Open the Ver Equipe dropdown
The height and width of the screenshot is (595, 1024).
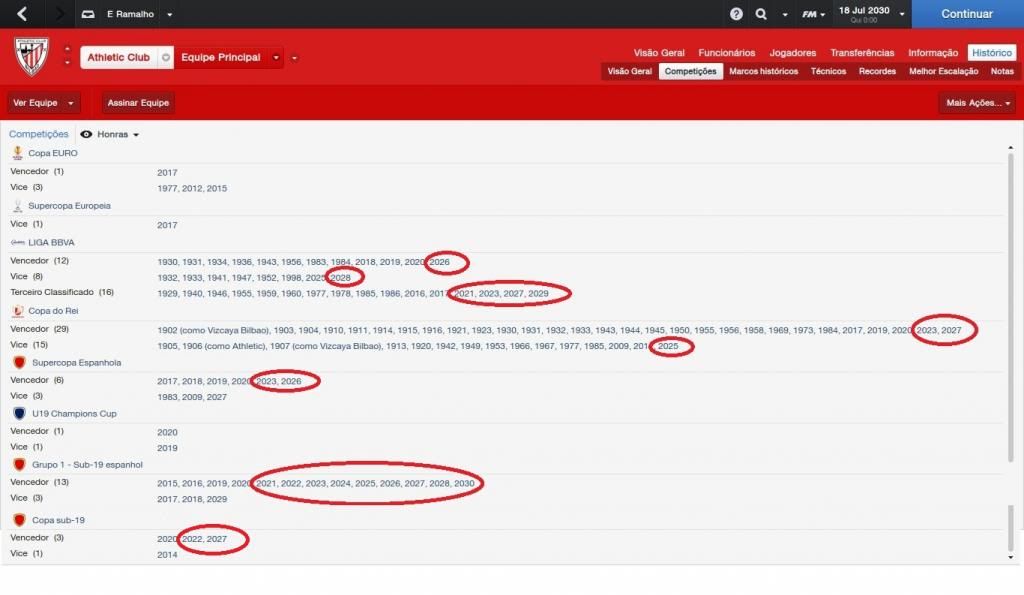point(44,103)
